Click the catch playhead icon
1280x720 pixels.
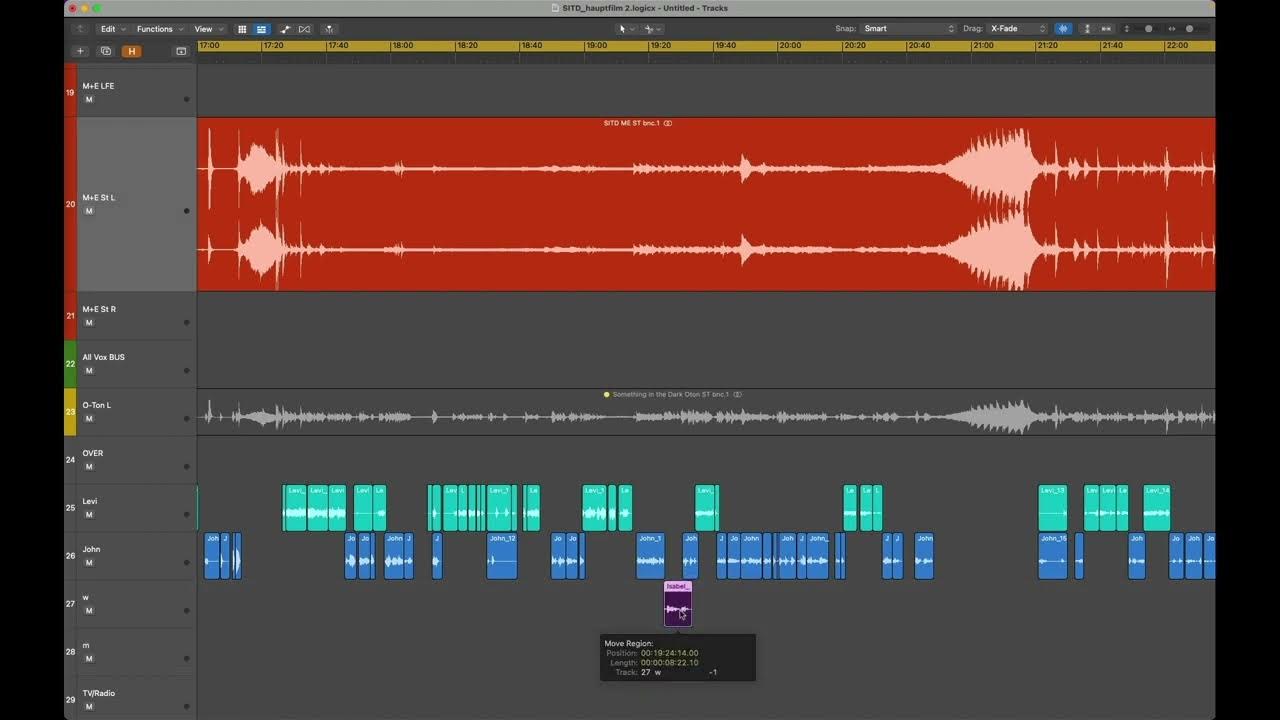coord(329,29)
